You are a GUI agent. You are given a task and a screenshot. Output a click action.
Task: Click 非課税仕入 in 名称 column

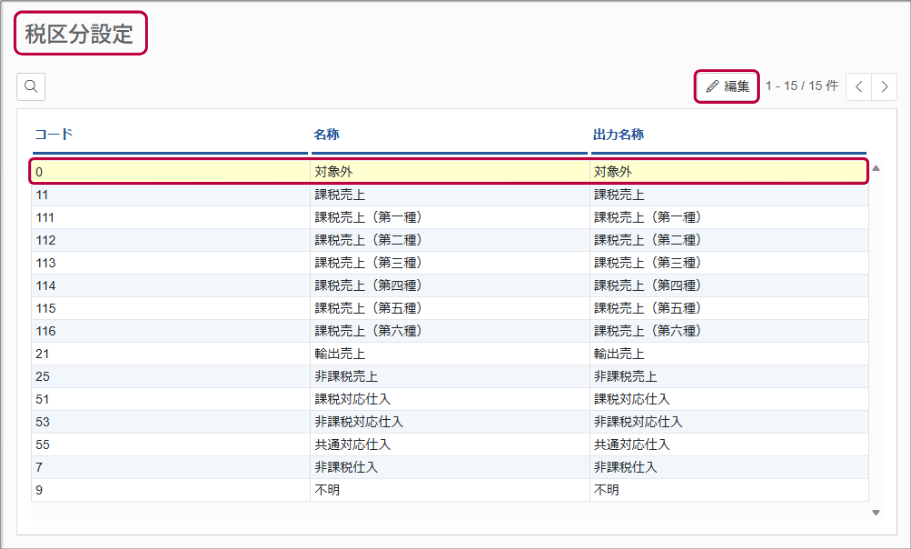point(346,467)
